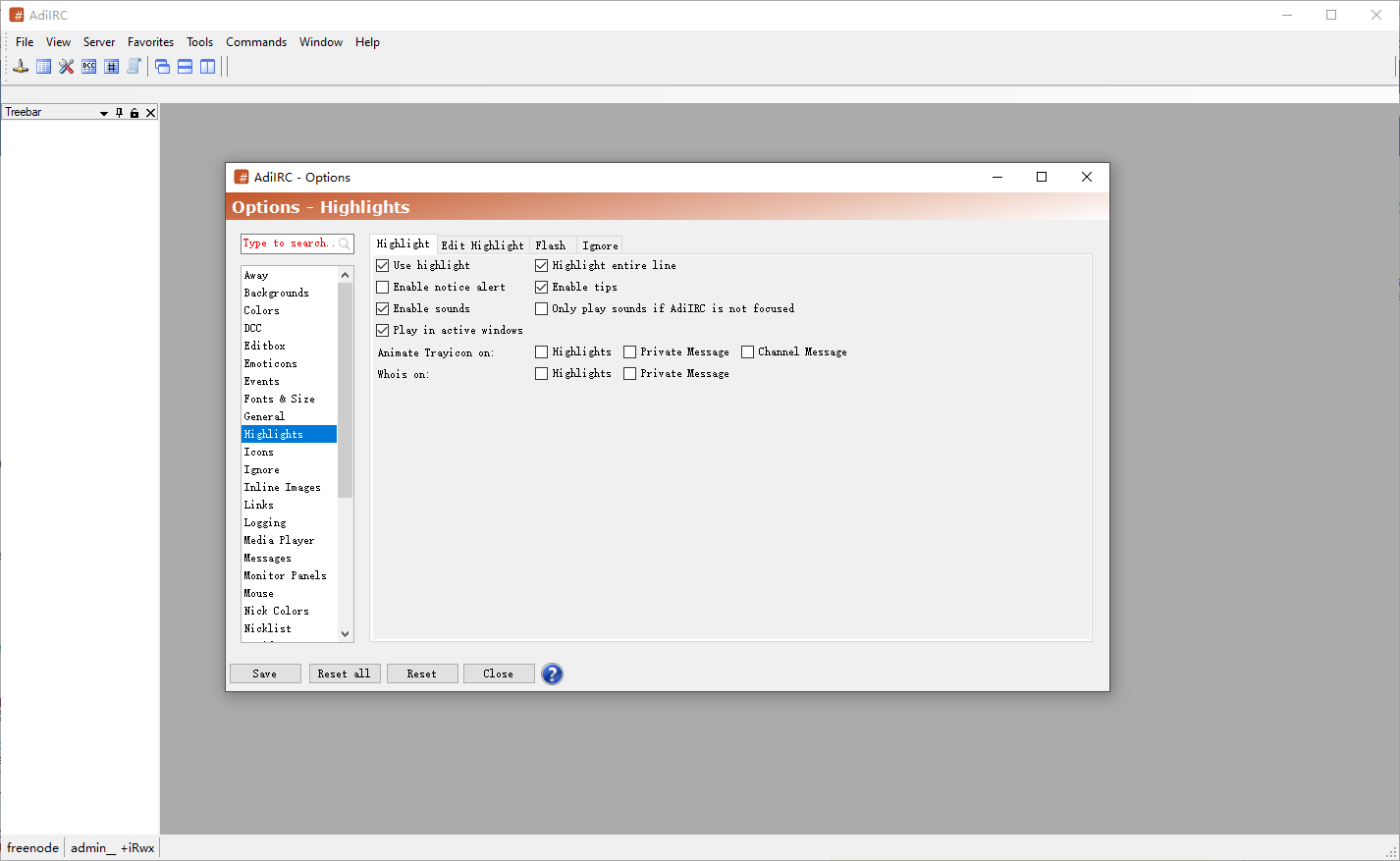Select Media Player in options list
Viewport: 1400px width, 861px height.
coord(289,541)
